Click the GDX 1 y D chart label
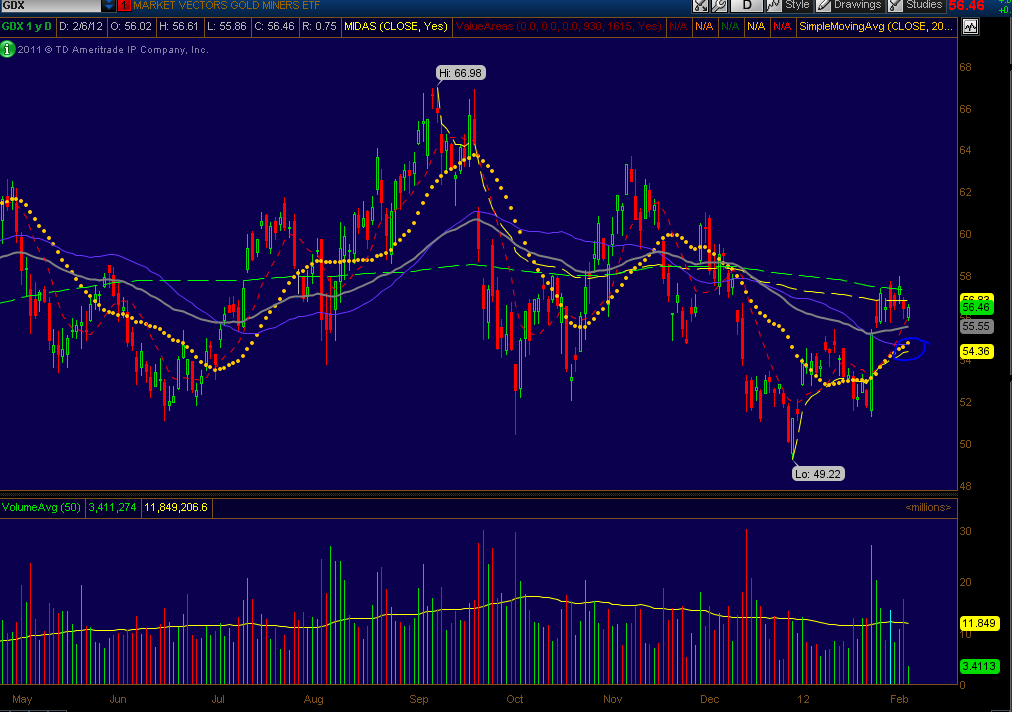Viewport: 1035px width, 712px height. pos(27,26)
